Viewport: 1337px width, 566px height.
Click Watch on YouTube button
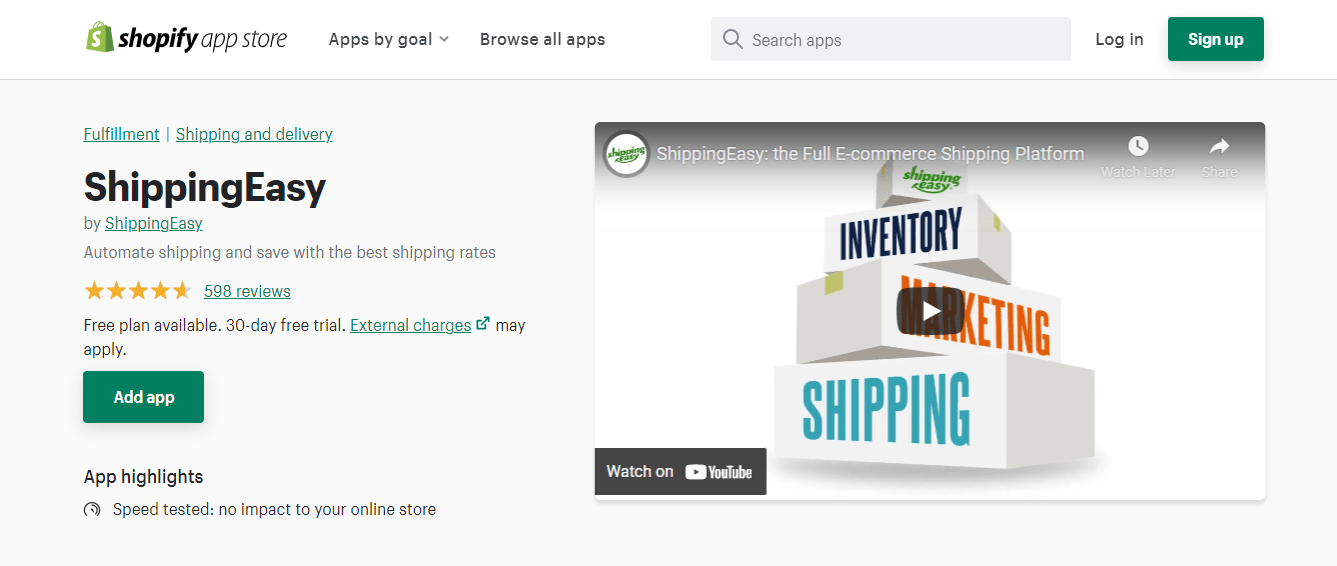pos(680,471)
